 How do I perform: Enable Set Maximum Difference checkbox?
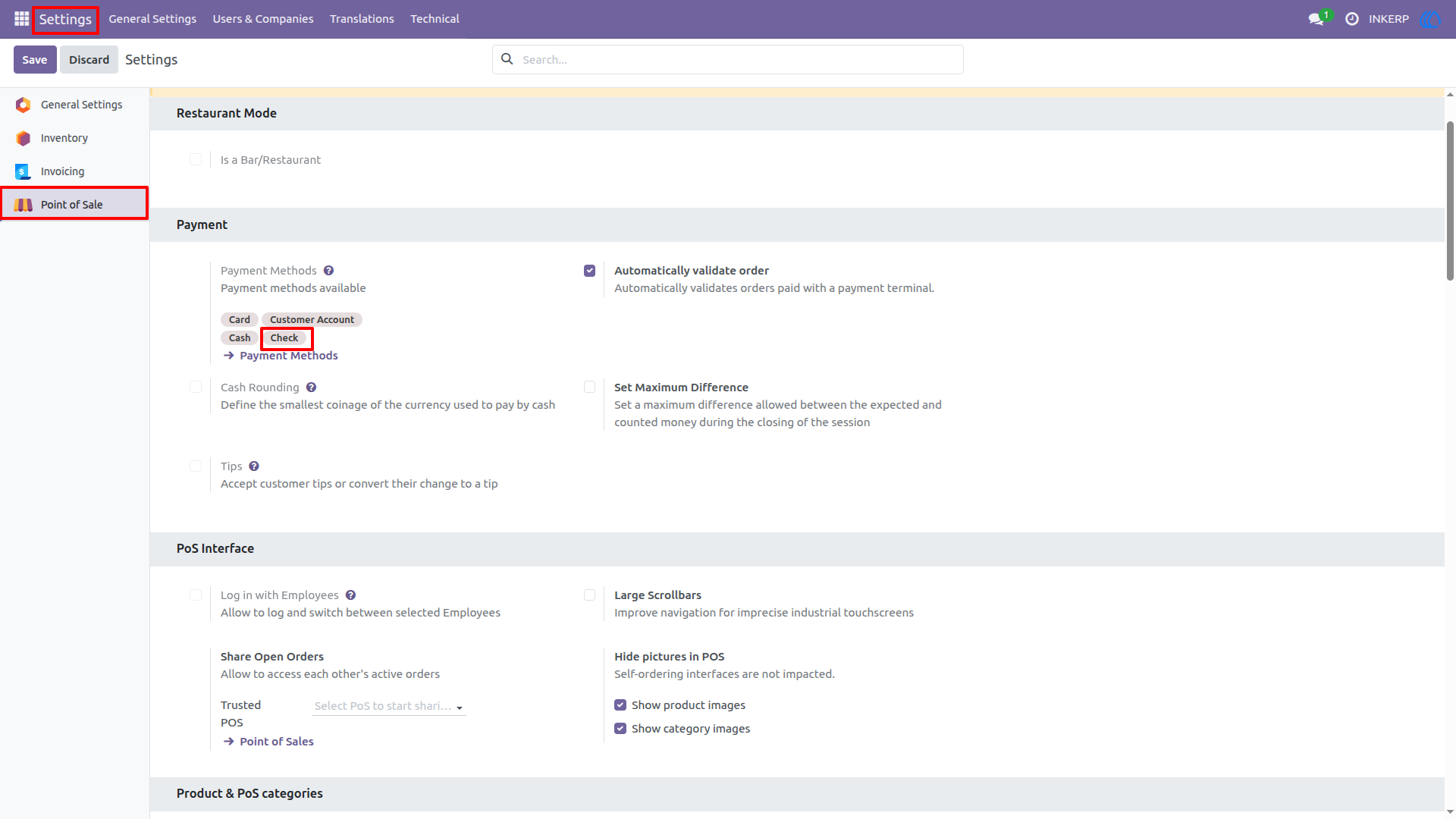coord(589,388)
